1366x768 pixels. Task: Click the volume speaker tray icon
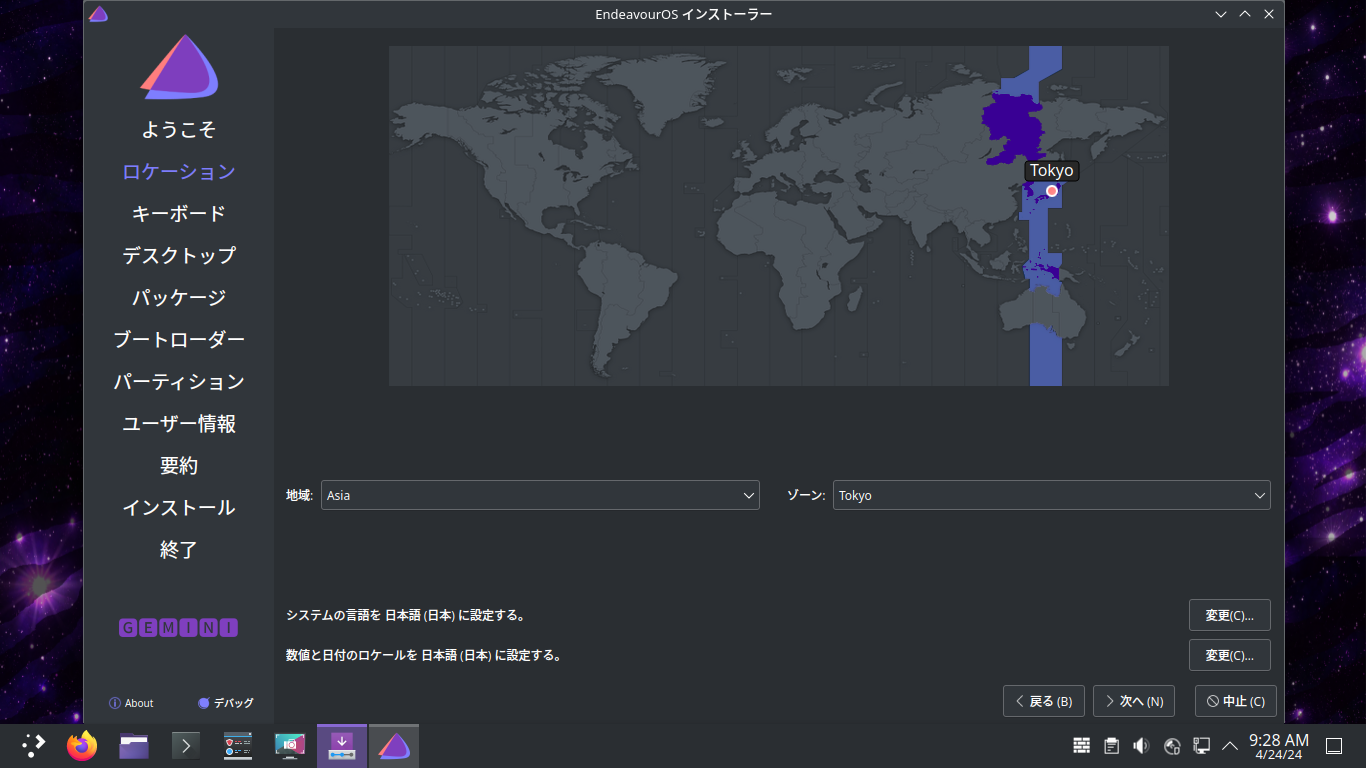[x=1141, y=746]
